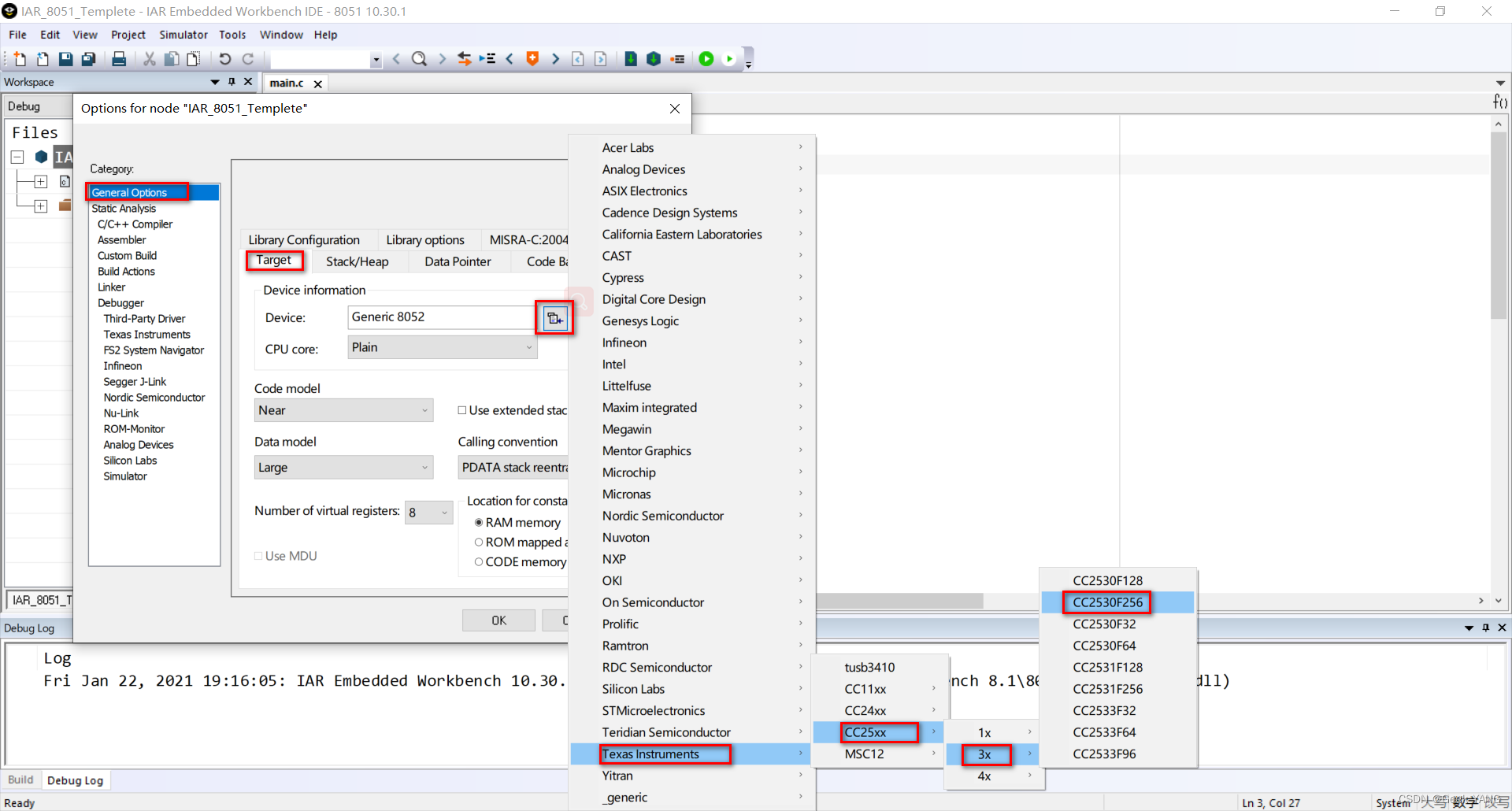Collapse the project root node in Workspace
The image size is (1512, 811).
(x=17, y=157)
